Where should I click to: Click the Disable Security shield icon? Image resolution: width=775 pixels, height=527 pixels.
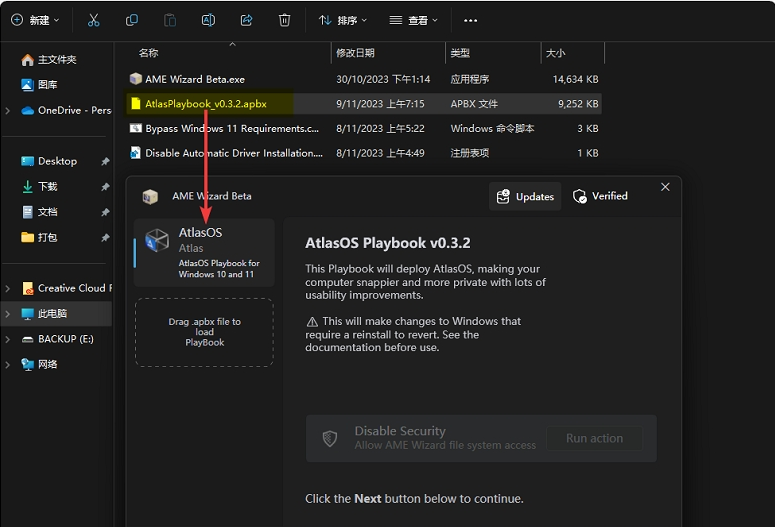click(330, 438)
